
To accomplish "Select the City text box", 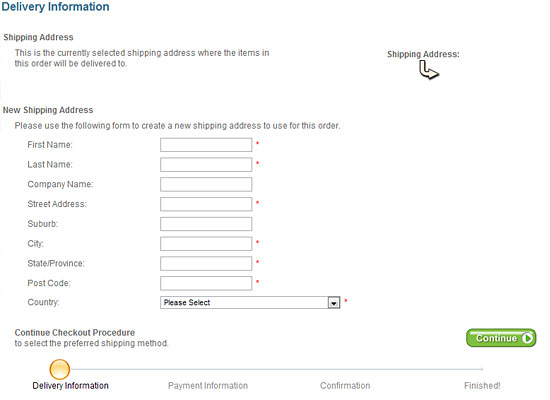I will (x=206, y=244).
